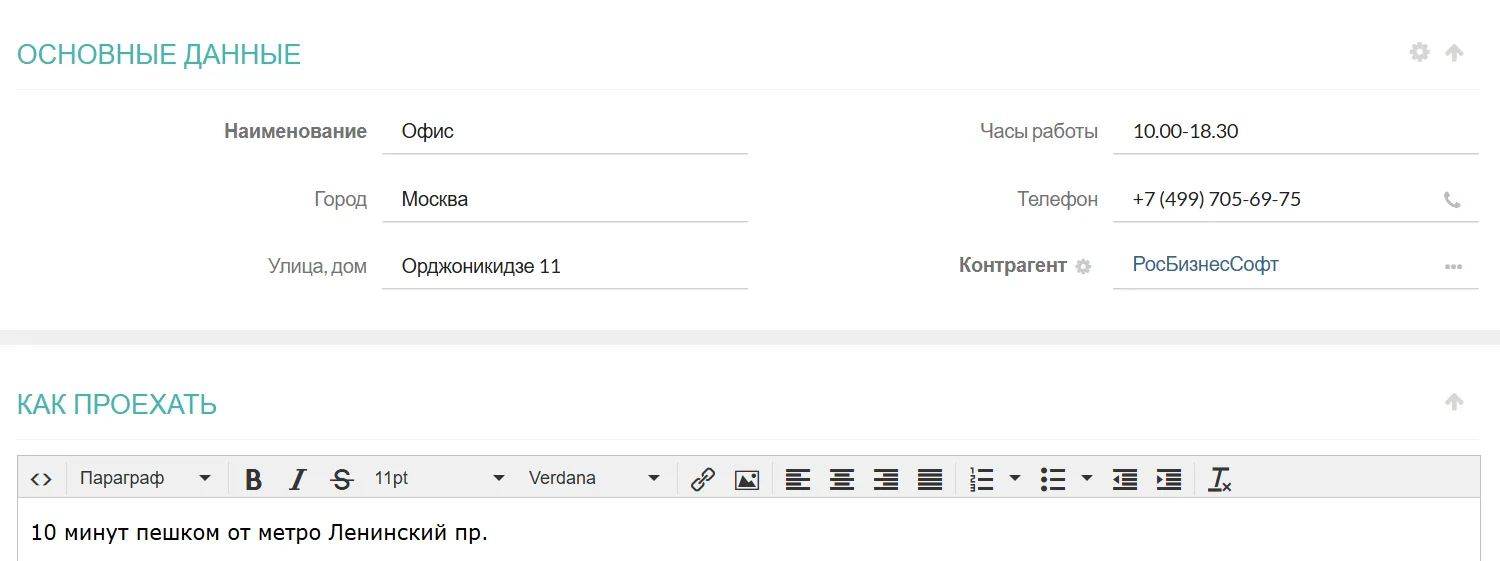
Task: Open the РосБизнесСофт contractor link
Action: click(x=1205, y=265)
